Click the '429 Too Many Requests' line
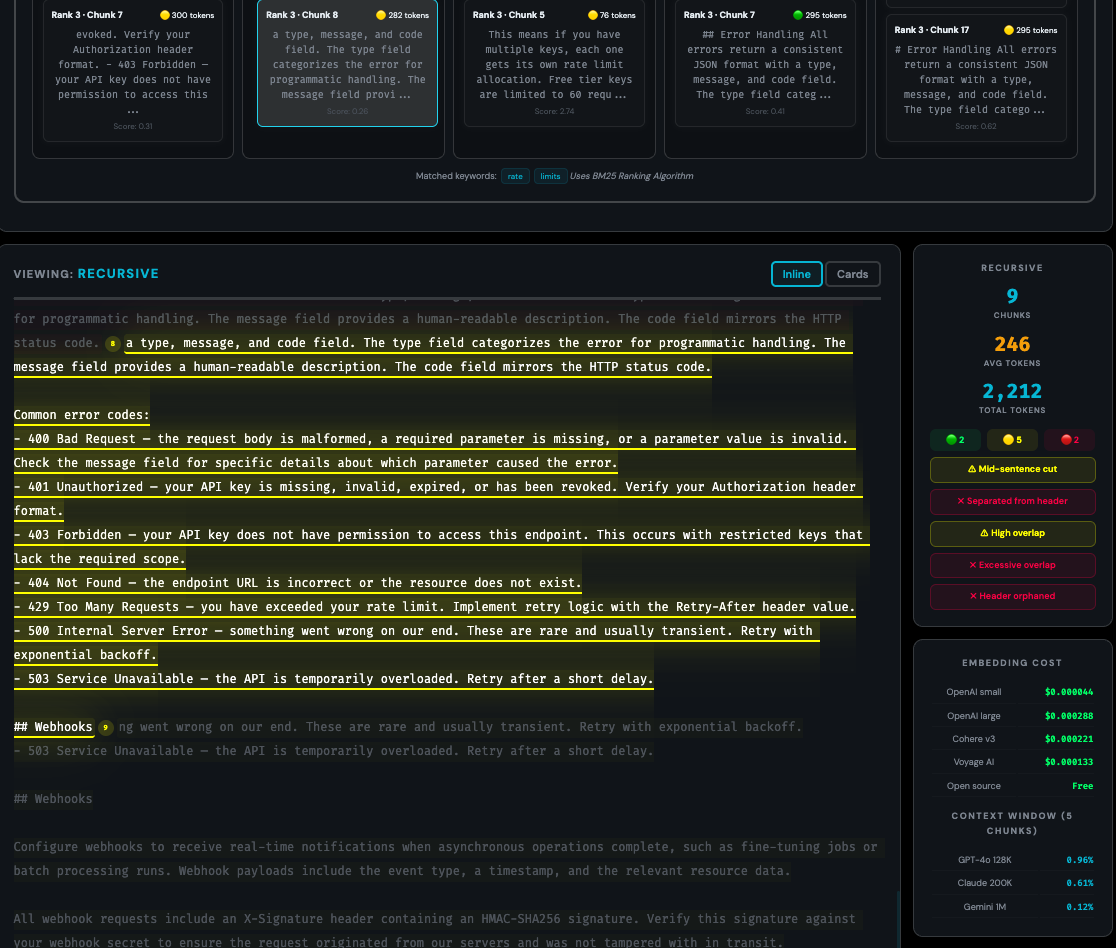Viewport: 1116px width, 948px height. pyautogui.click(x=434, y=606)
